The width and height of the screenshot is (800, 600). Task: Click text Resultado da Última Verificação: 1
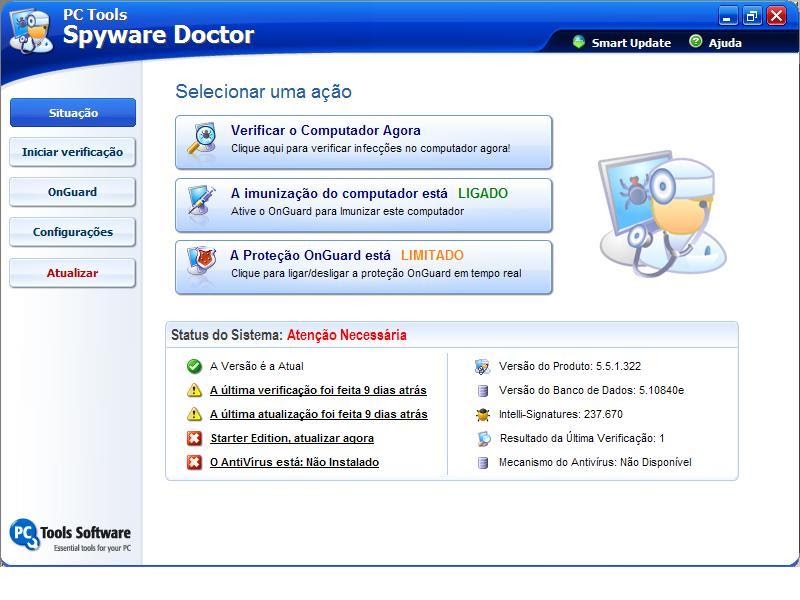tap(582, 438)
